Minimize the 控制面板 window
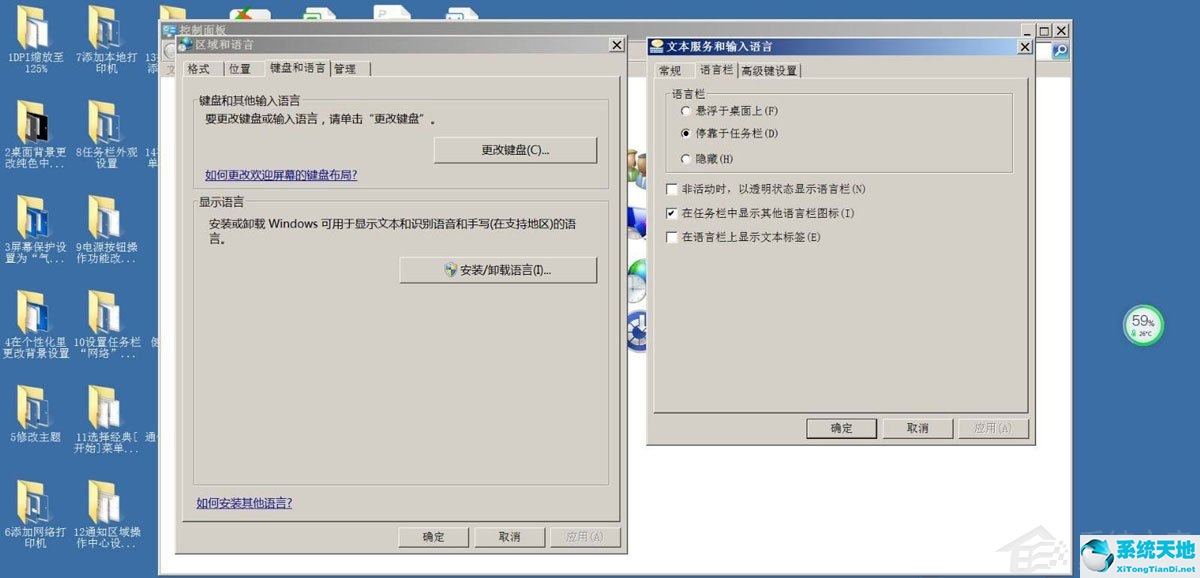The width and height of the screenshot is (1200, 578). (x=1027, y=32)
